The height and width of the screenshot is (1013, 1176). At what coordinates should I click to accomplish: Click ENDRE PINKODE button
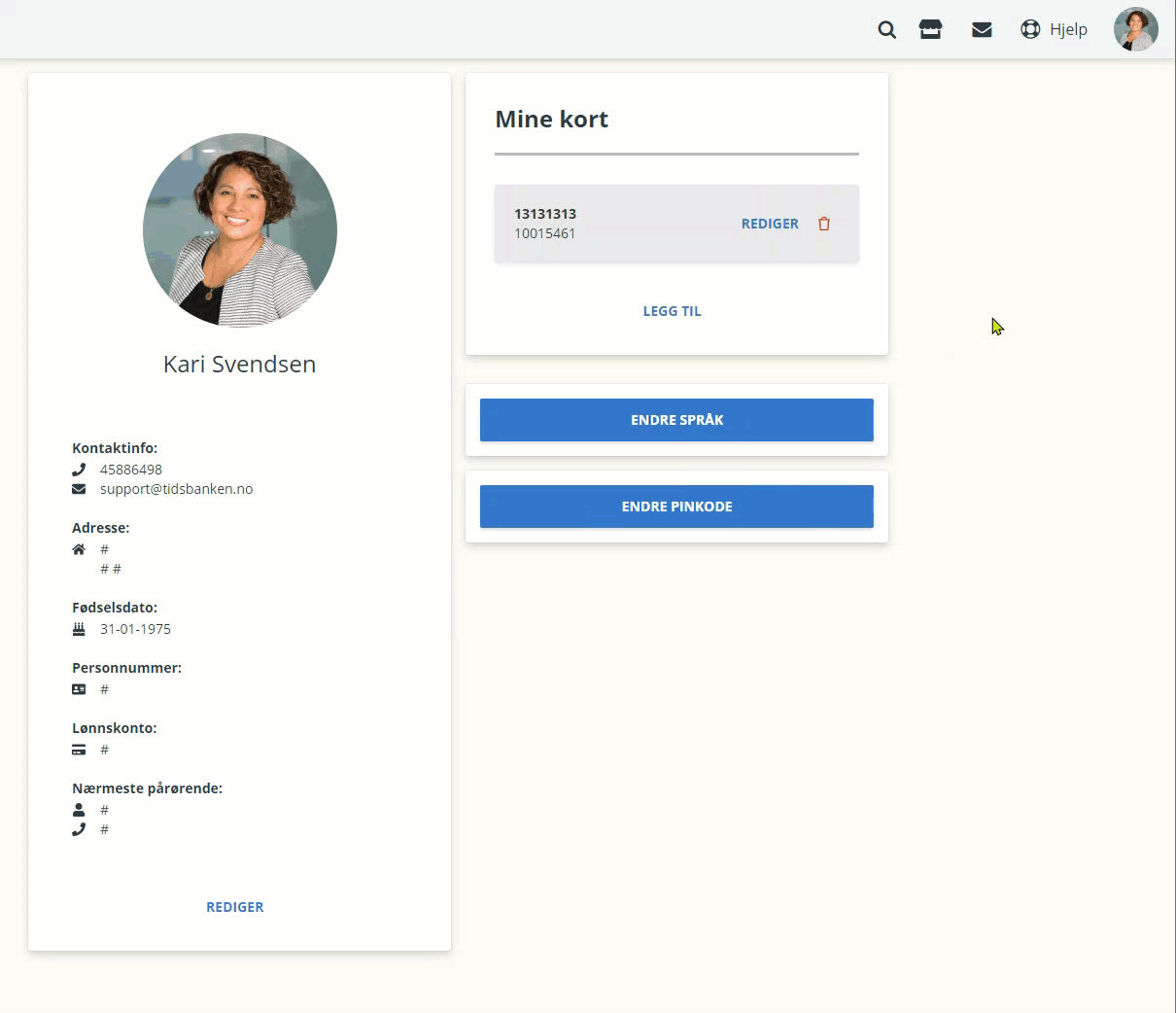pos(676,506)
